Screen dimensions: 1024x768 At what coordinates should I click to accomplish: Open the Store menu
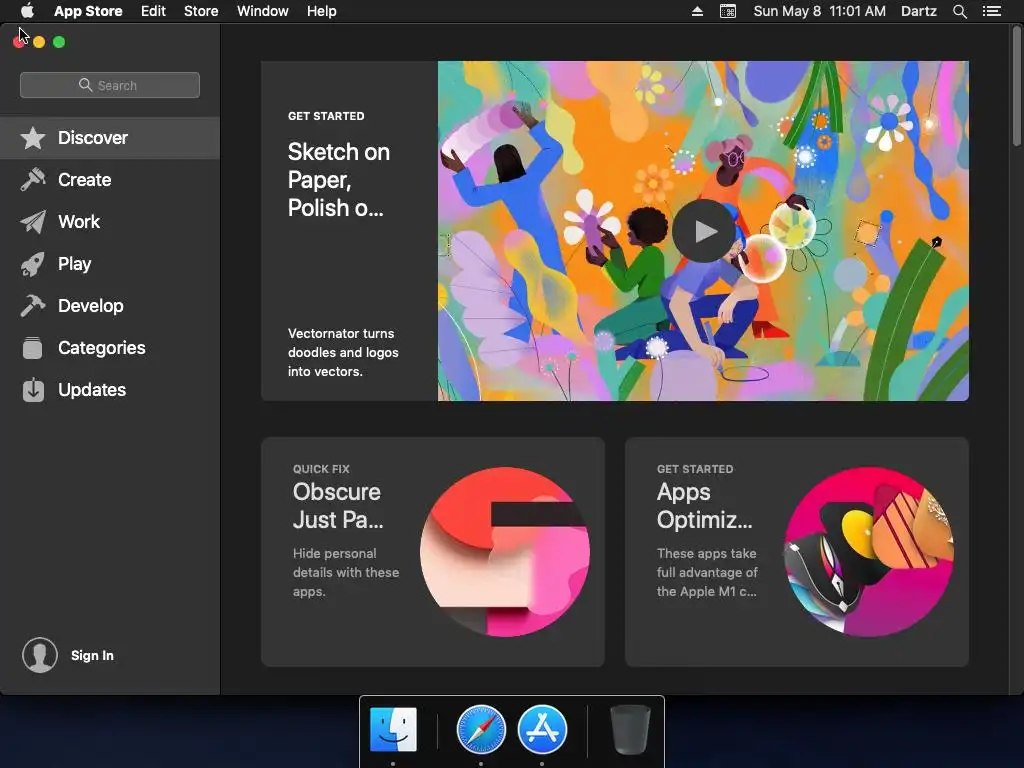201,11
